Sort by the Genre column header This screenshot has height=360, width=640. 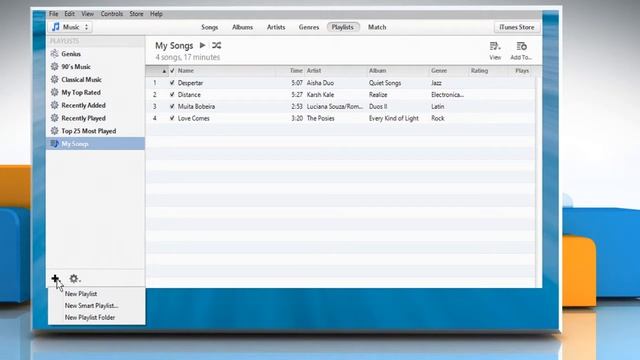click(x=439, y=71)
